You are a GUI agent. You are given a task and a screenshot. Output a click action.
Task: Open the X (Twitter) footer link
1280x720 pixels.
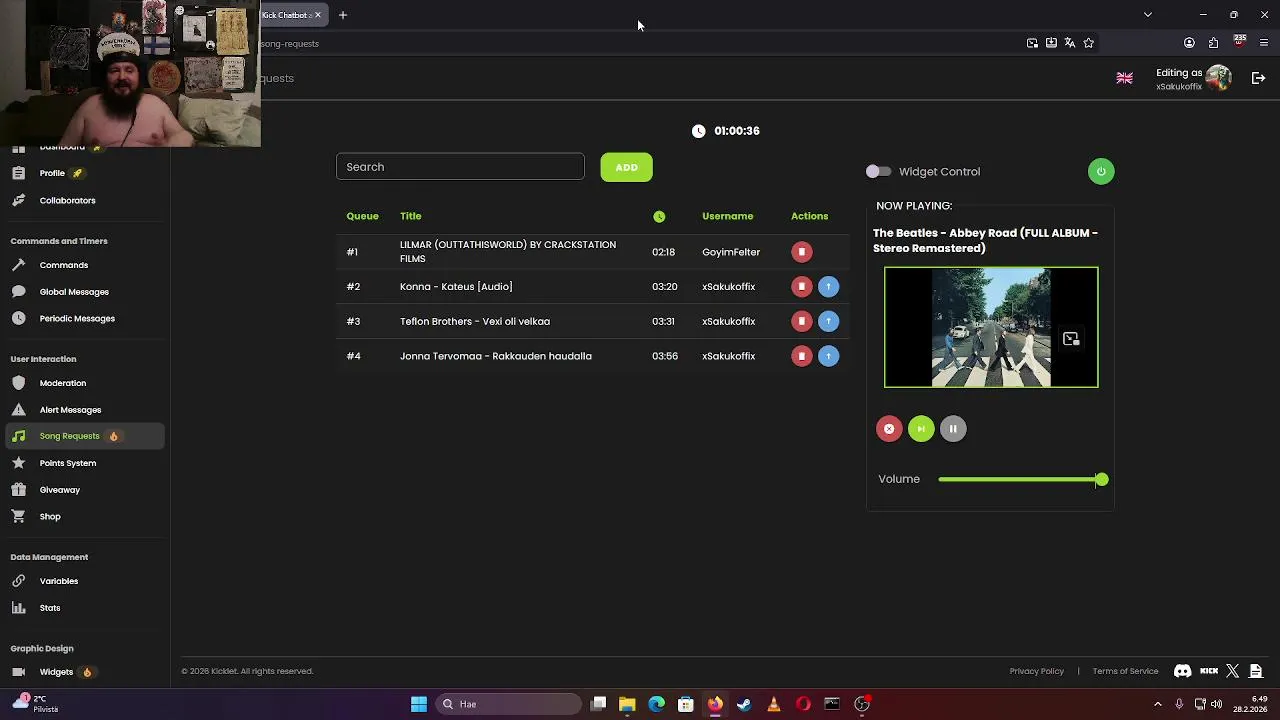[x=1232, y=671]
